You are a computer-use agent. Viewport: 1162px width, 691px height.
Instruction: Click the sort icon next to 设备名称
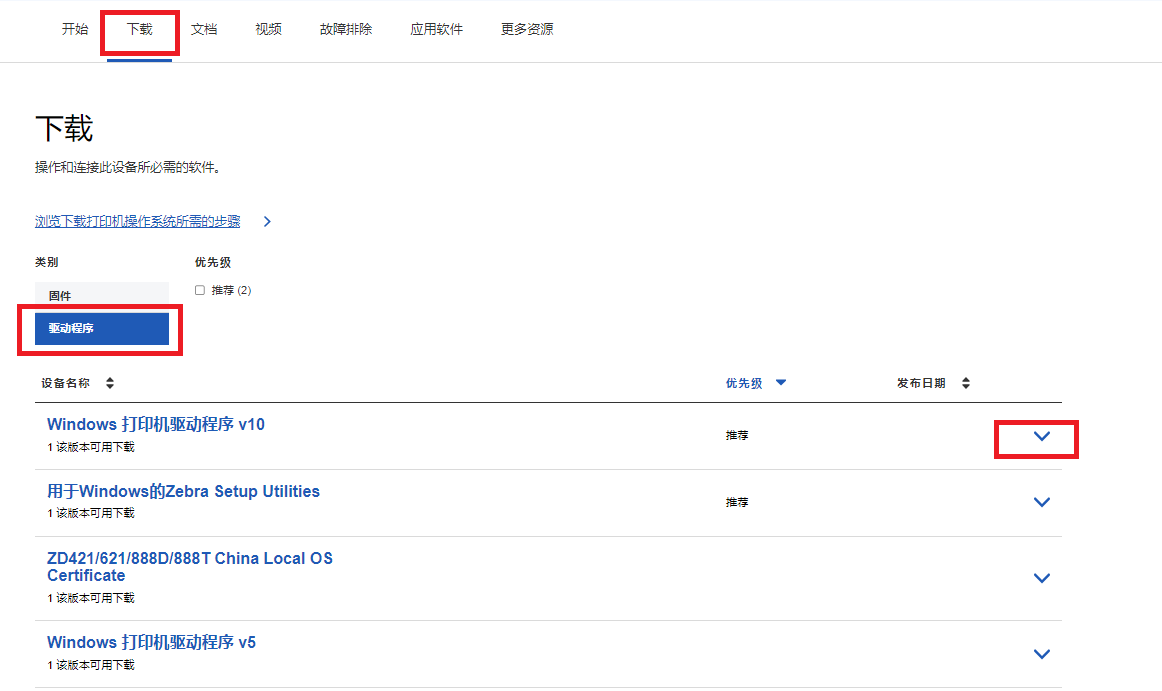pyautogui.click(x=110, y=383)
